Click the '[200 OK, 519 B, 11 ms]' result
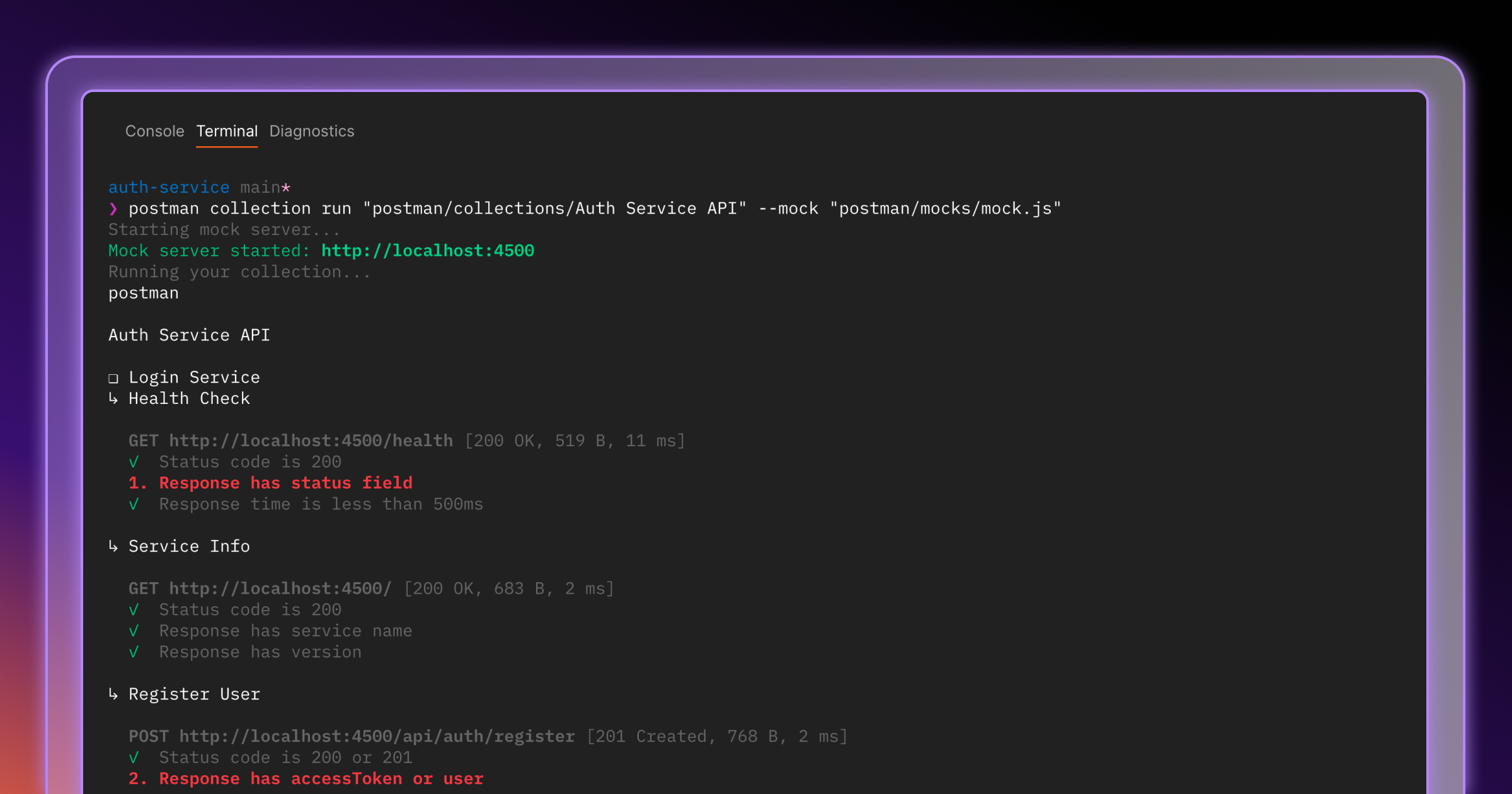 (575, 440)
